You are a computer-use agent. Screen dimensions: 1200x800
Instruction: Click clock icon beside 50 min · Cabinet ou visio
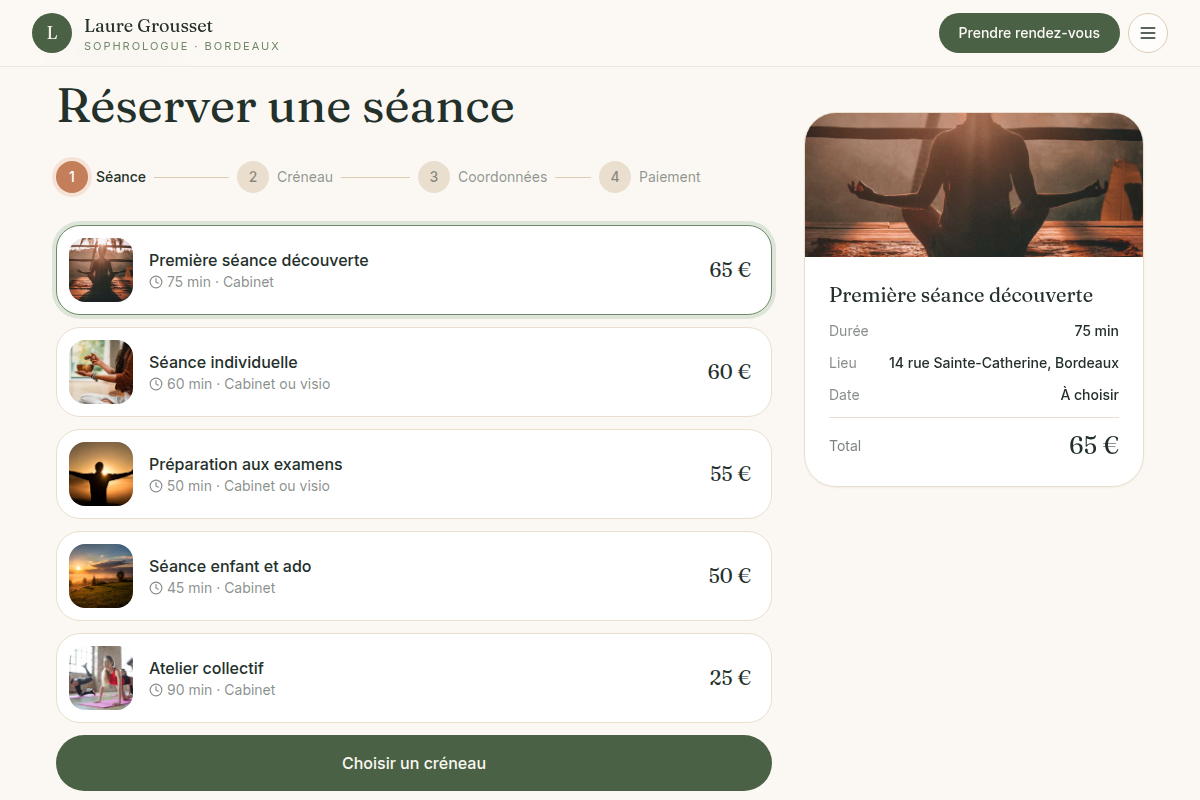tap(156, 486)
